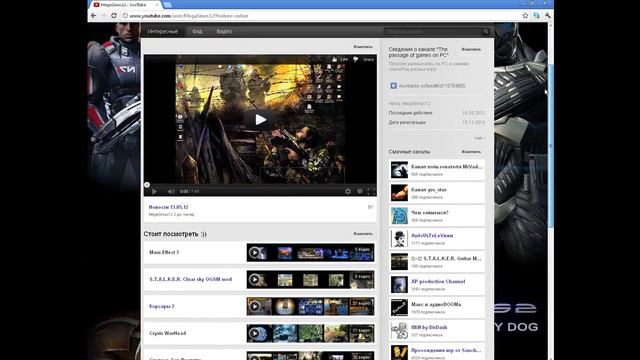Viewport: 640px width, 360px height.
Task: Switch to the Видео channel tab
Action: pos(224,31)
